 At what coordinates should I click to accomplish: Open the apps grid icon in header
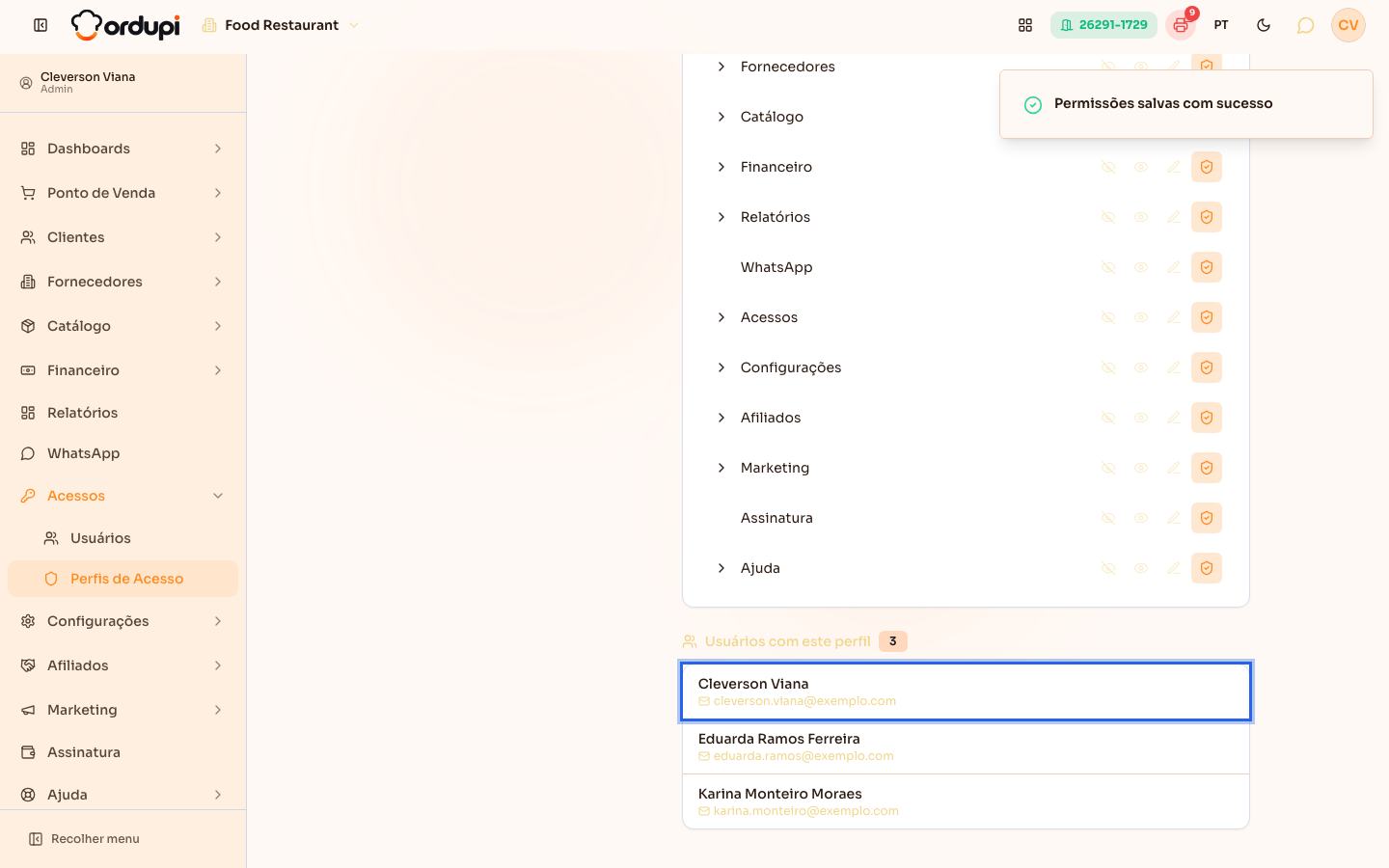1025,25
